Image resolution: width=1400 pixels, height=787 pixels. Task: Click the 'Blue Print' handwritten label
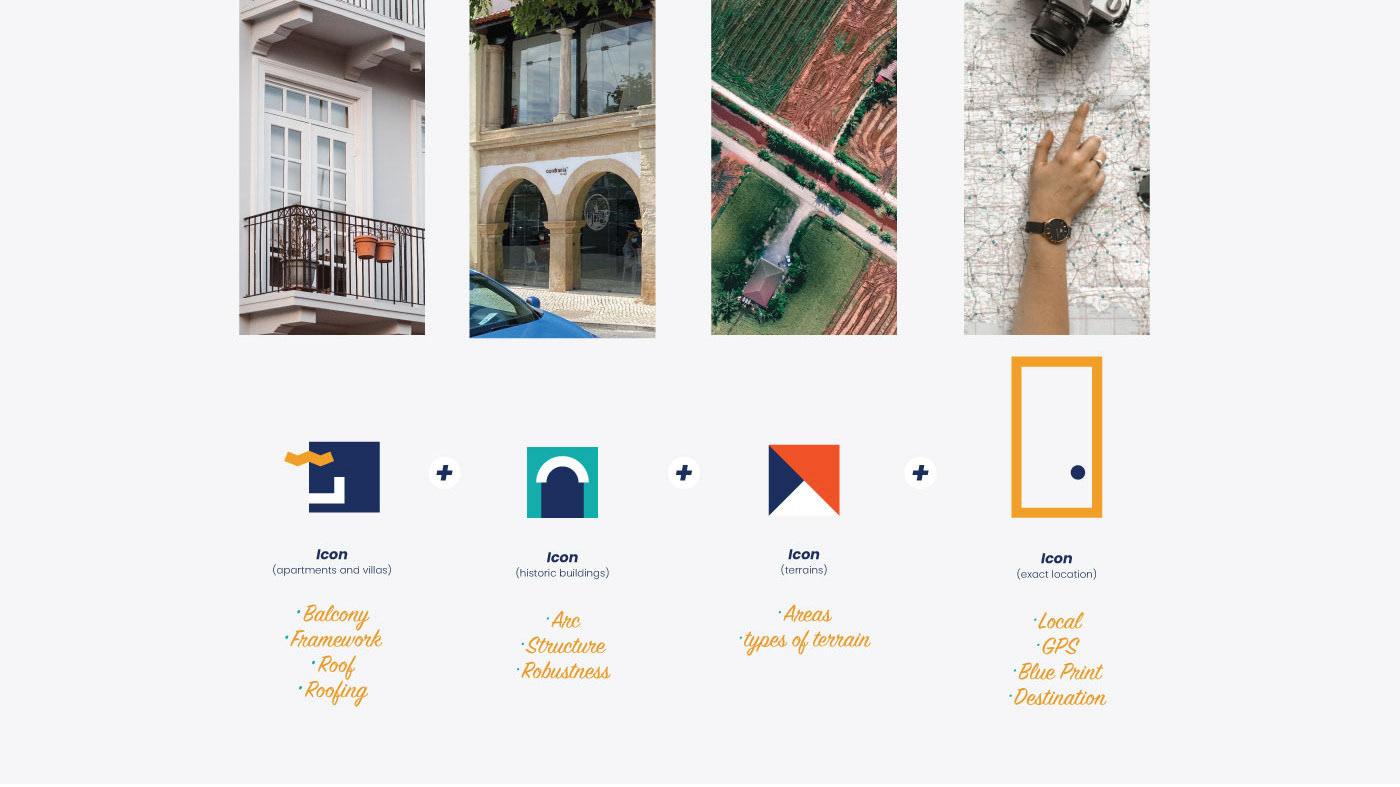click(1059, 672)
